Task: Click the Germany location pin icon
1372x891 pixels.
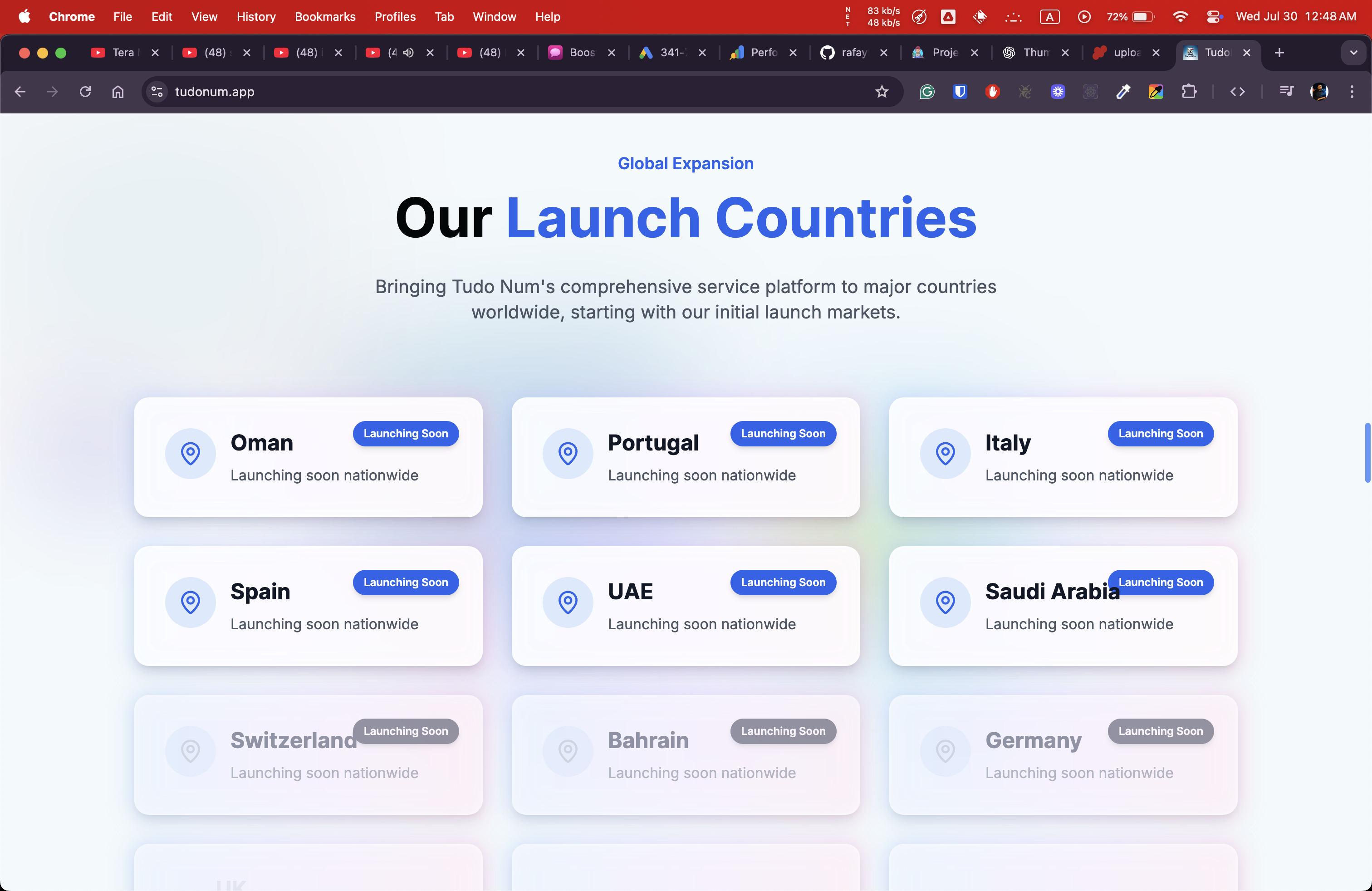Action: 946,750
